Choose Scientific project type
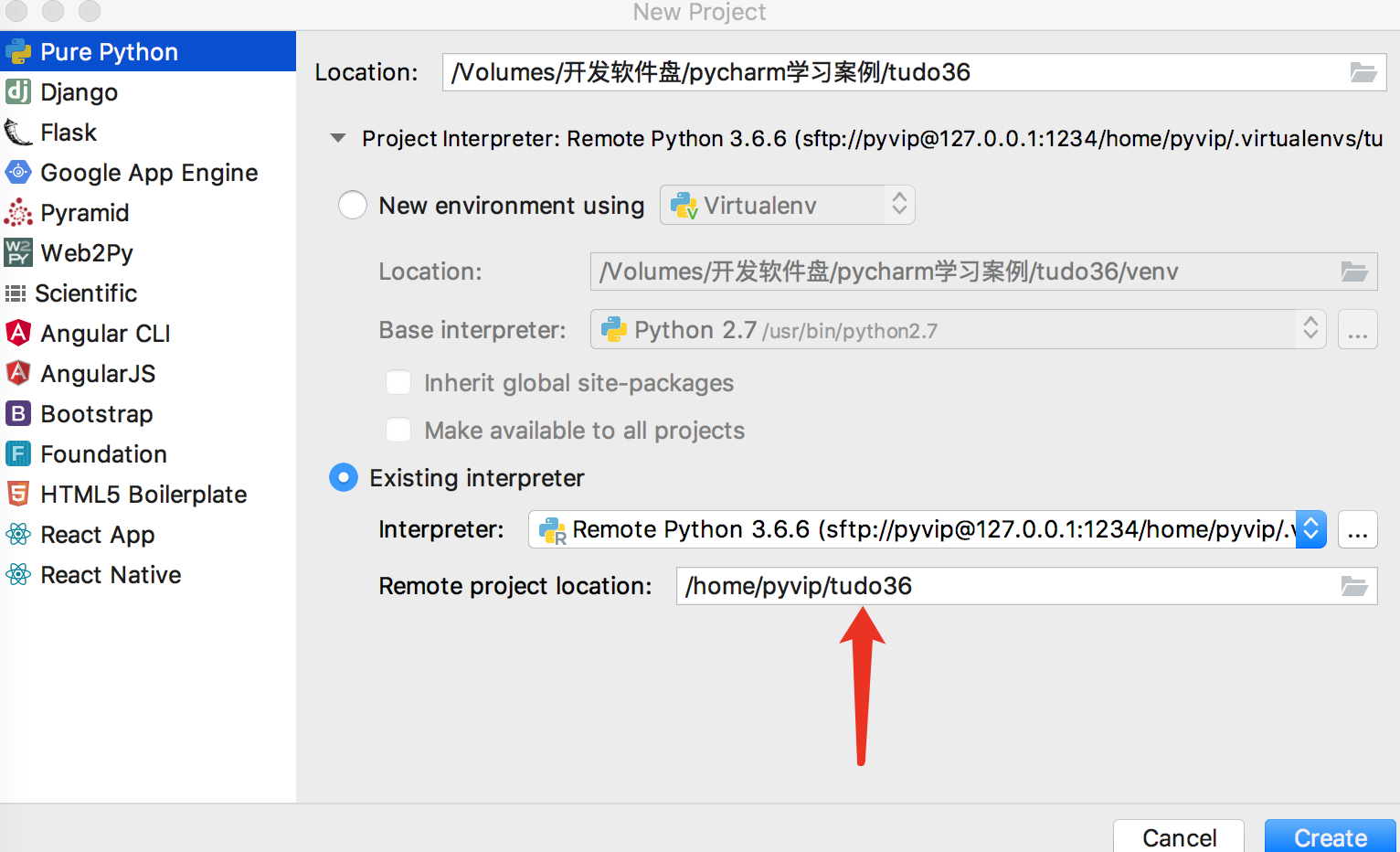 click(x=86, y=293)
